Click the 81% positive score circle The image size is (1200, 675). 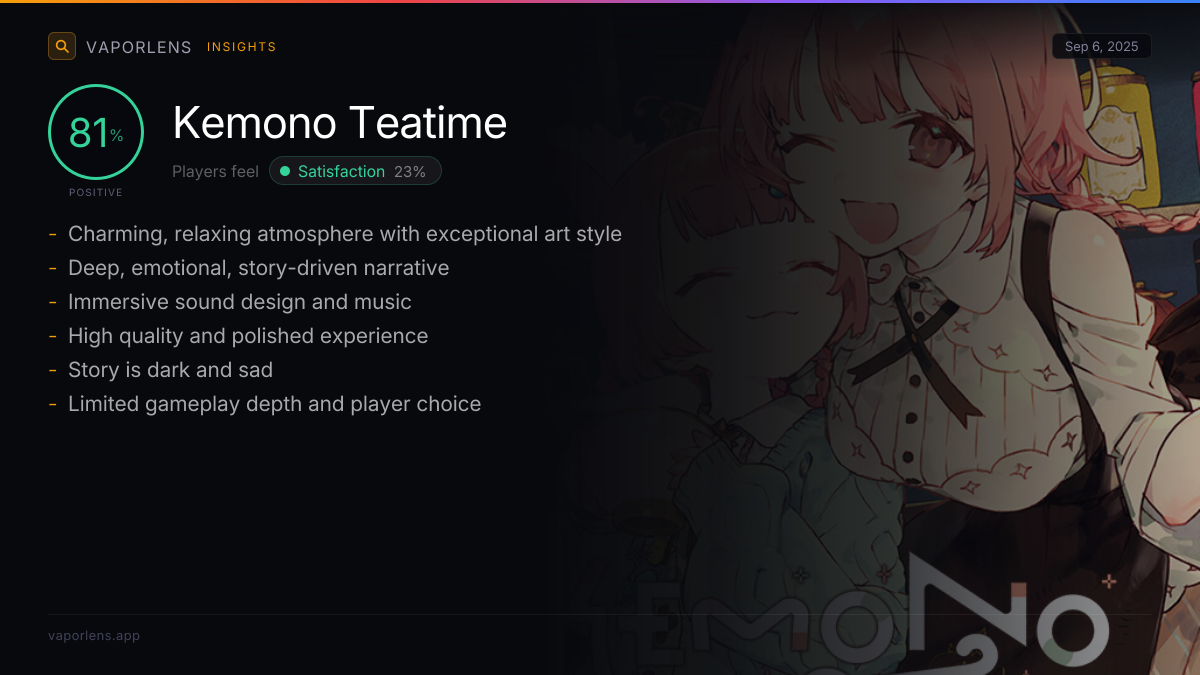(x=96, y=132)
